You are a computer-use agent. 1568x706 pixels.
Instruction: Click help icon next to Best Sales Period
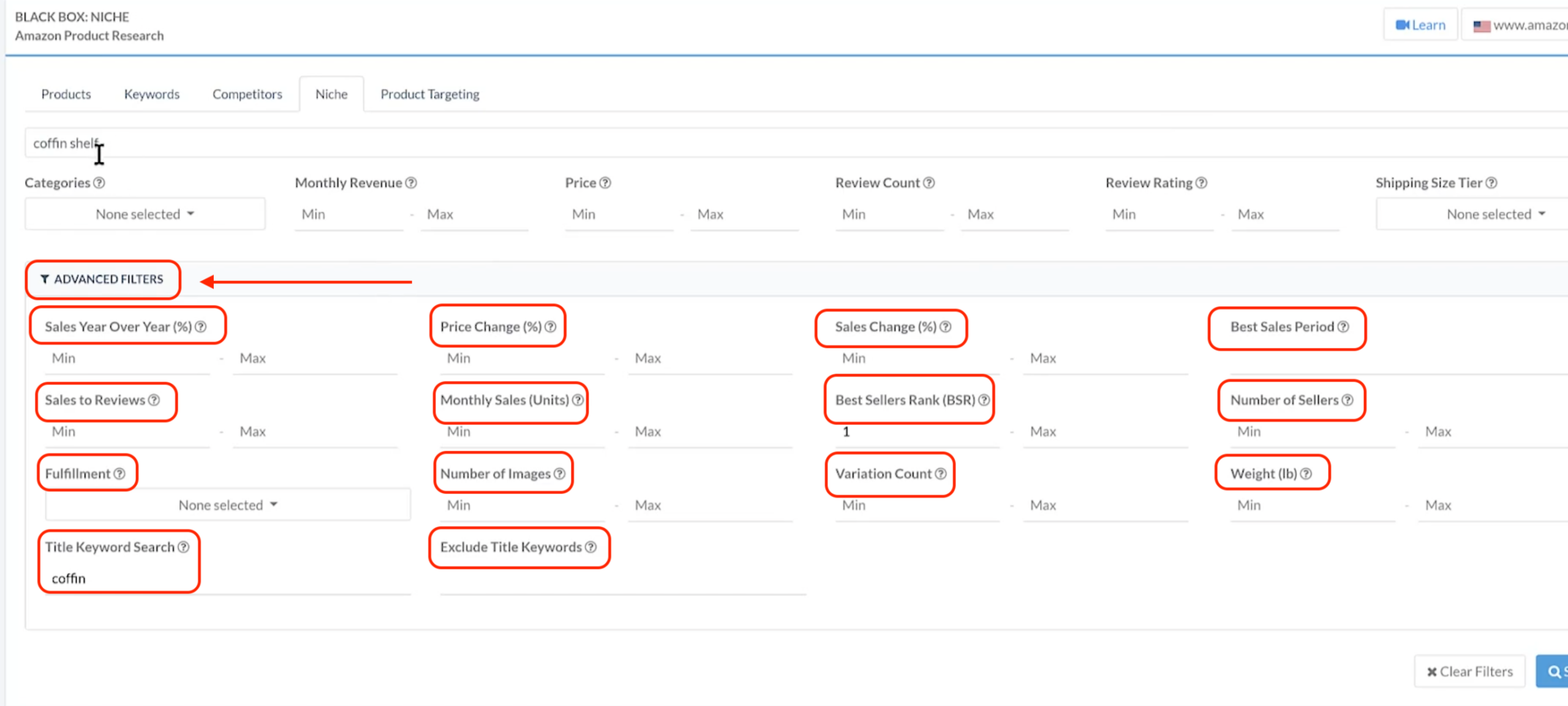pos(1343,327)
